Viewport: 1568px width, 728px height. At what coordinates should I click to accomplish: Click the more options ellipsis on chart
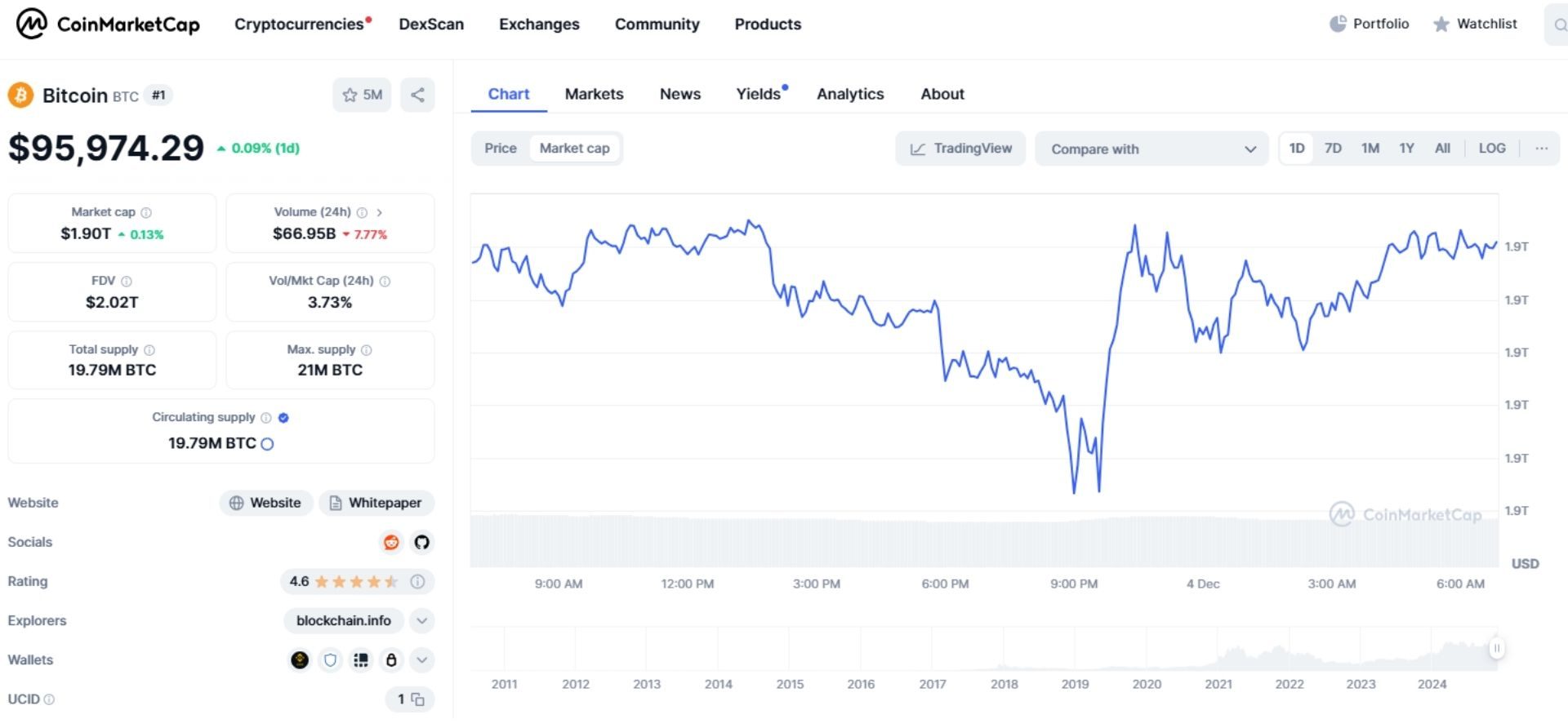coord(1541,149)
